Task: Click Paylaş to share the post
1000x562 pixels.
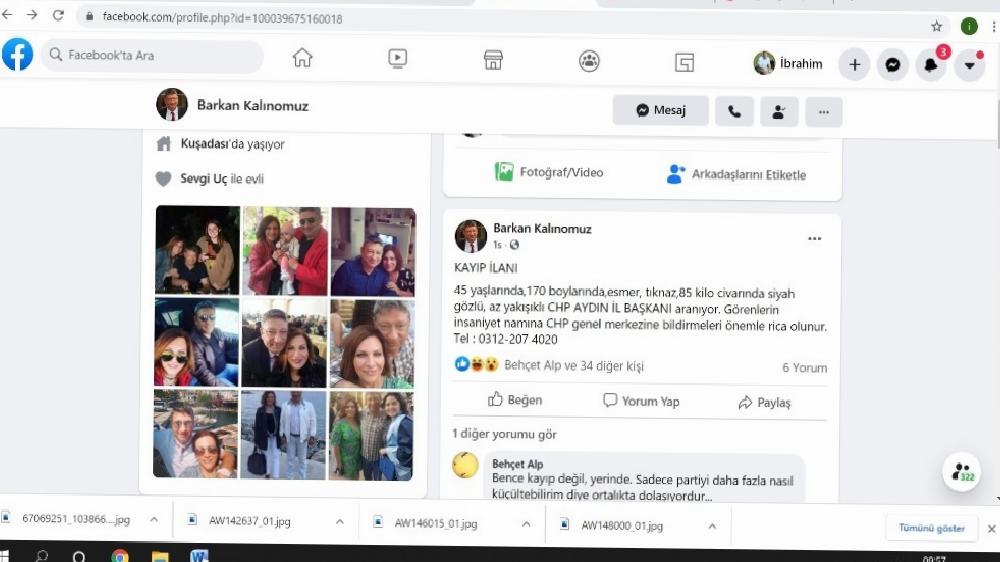Action: (x=764, y=402)
